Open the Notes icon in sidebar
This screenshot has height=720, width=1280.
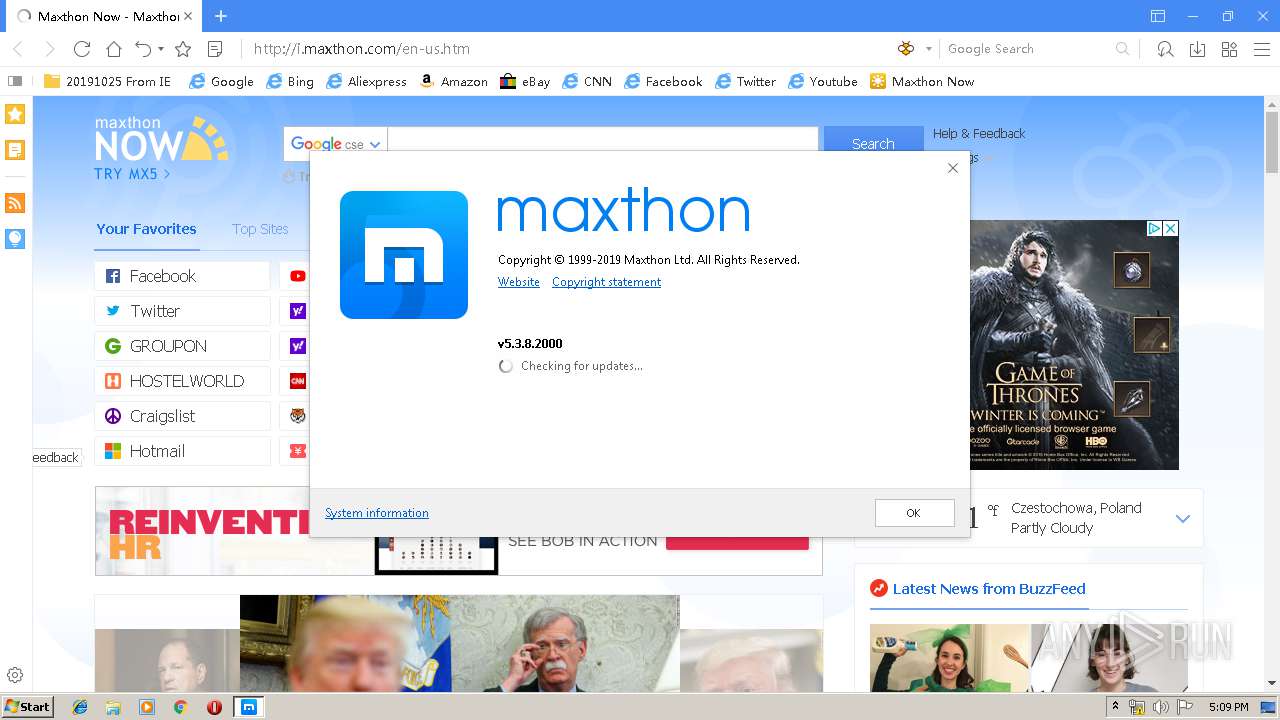15,150
